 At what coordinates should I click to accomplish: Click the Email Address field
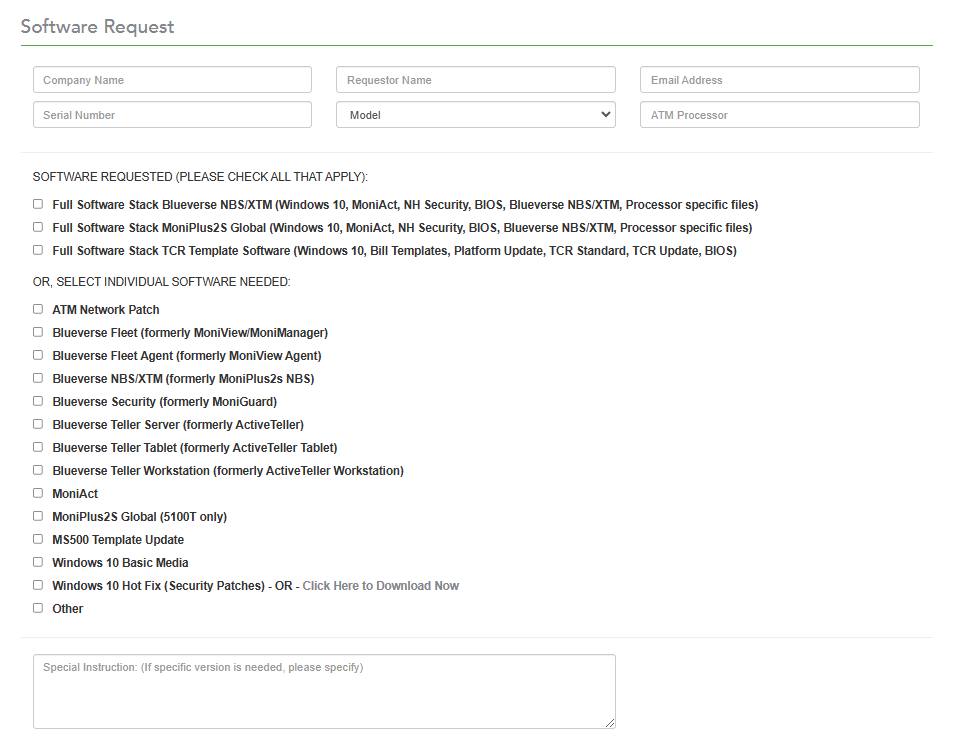pos(779,80)
